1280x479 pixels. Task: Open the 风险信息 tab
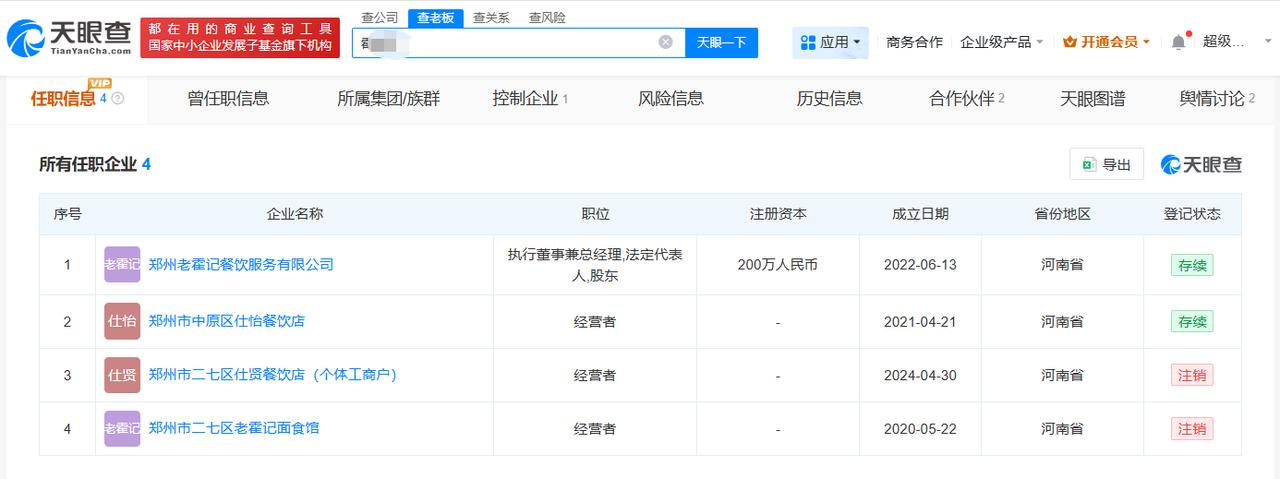tap(671, 99)
